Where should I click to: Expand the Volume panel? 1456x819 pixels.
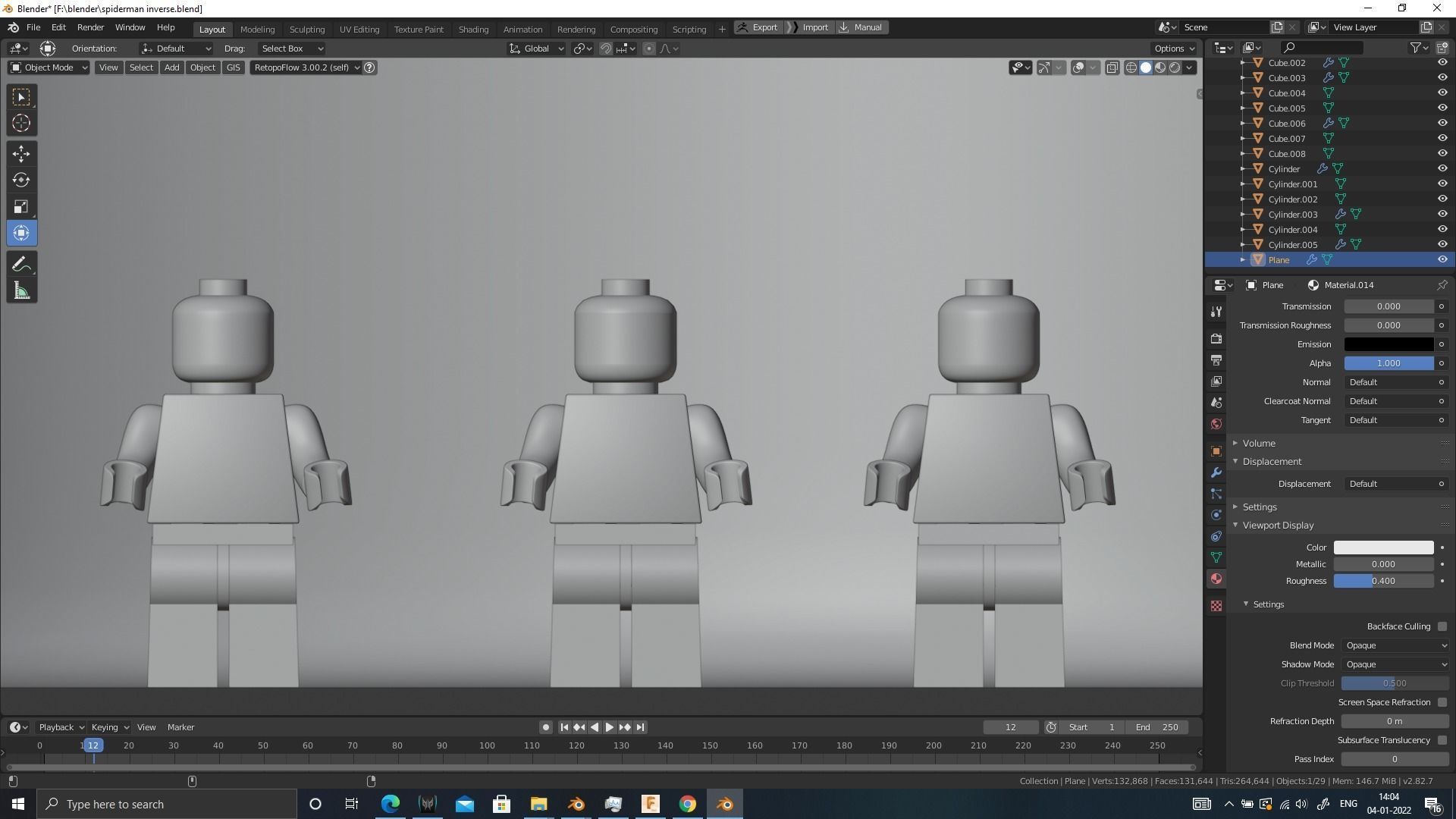click(1258, 443)
